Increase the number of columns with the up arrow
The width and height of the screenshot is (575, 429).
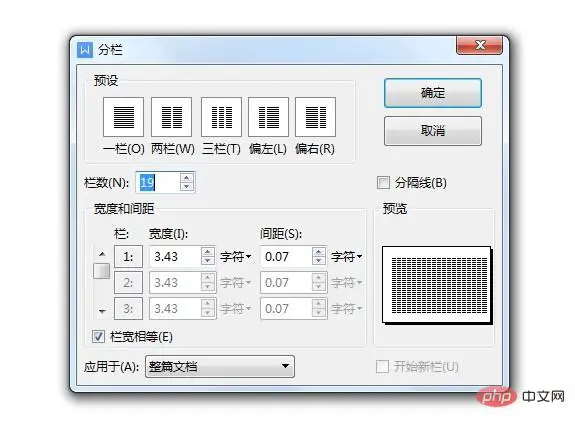[x=187, y=178]
